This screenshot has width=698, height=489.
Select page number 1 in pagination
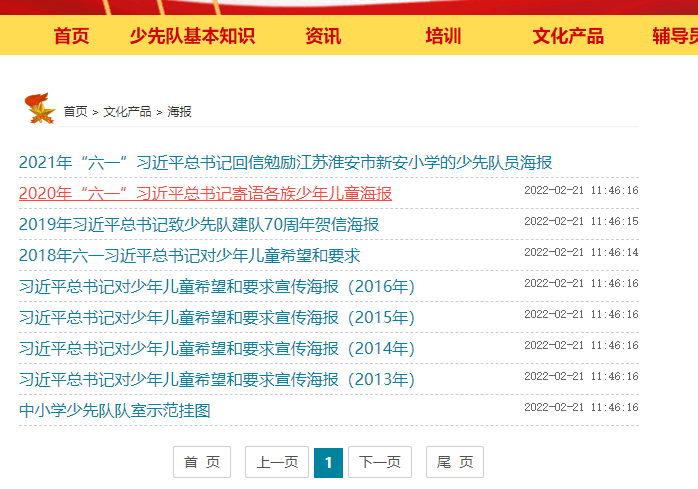coord(328,462)
